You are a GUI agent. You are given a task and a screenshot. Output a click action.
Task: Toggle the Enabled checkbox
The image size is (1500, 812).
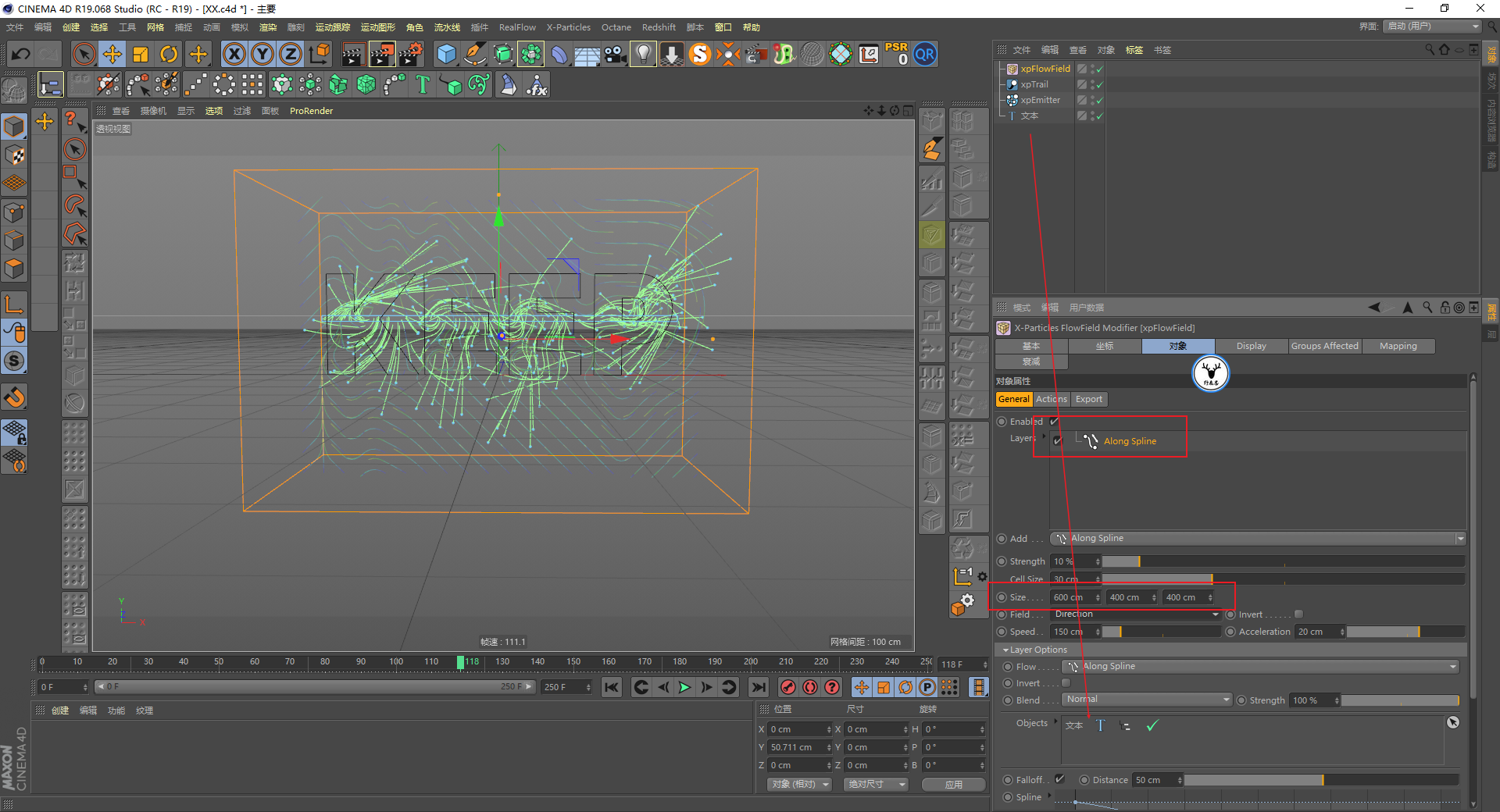click(x=1054, y=422)
